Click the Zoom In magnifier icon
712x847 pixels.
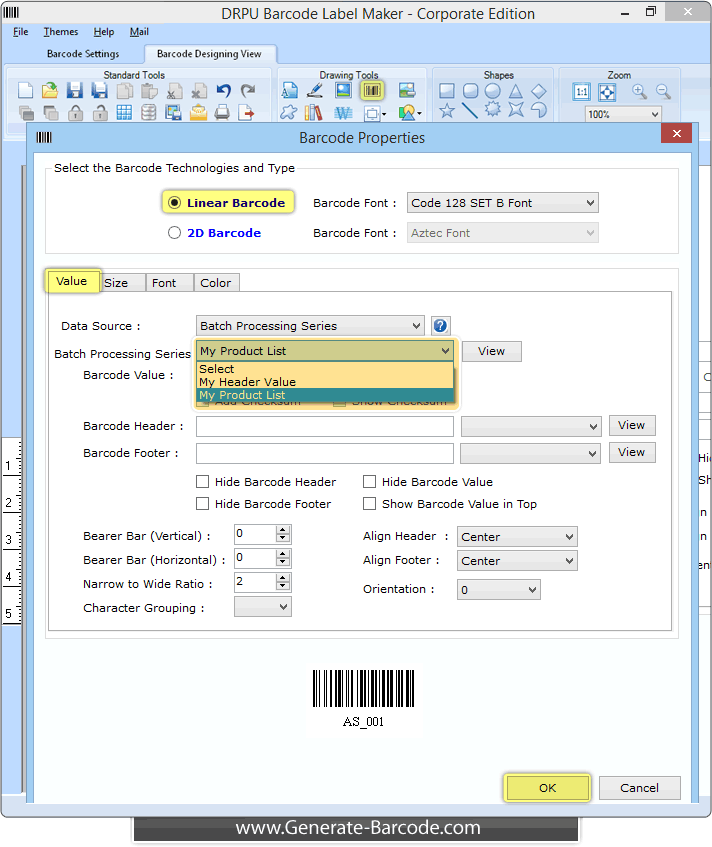(x=639, y=92)
